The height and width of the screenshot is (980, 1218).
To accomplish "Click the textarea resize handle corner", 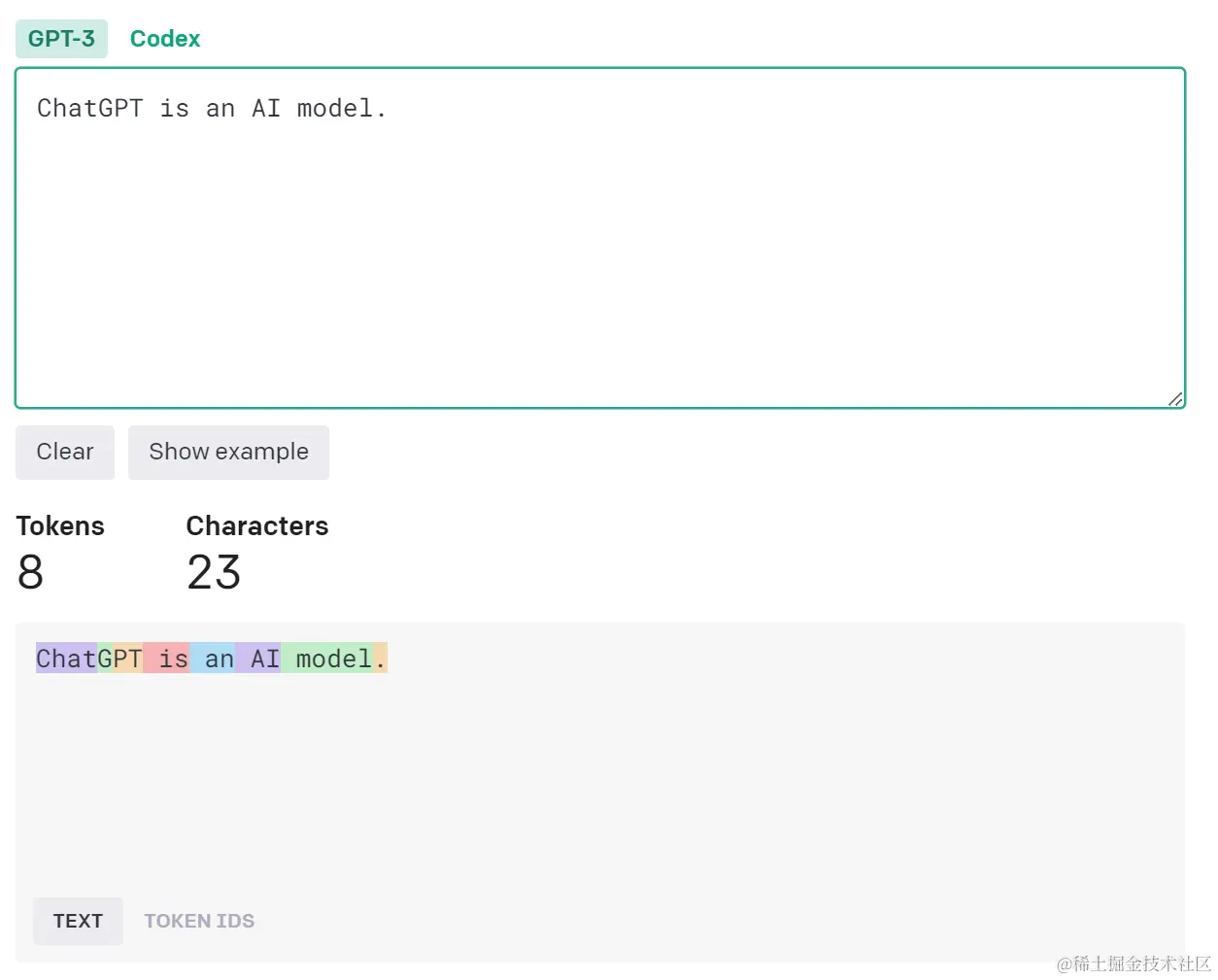I will [1175, 398].
